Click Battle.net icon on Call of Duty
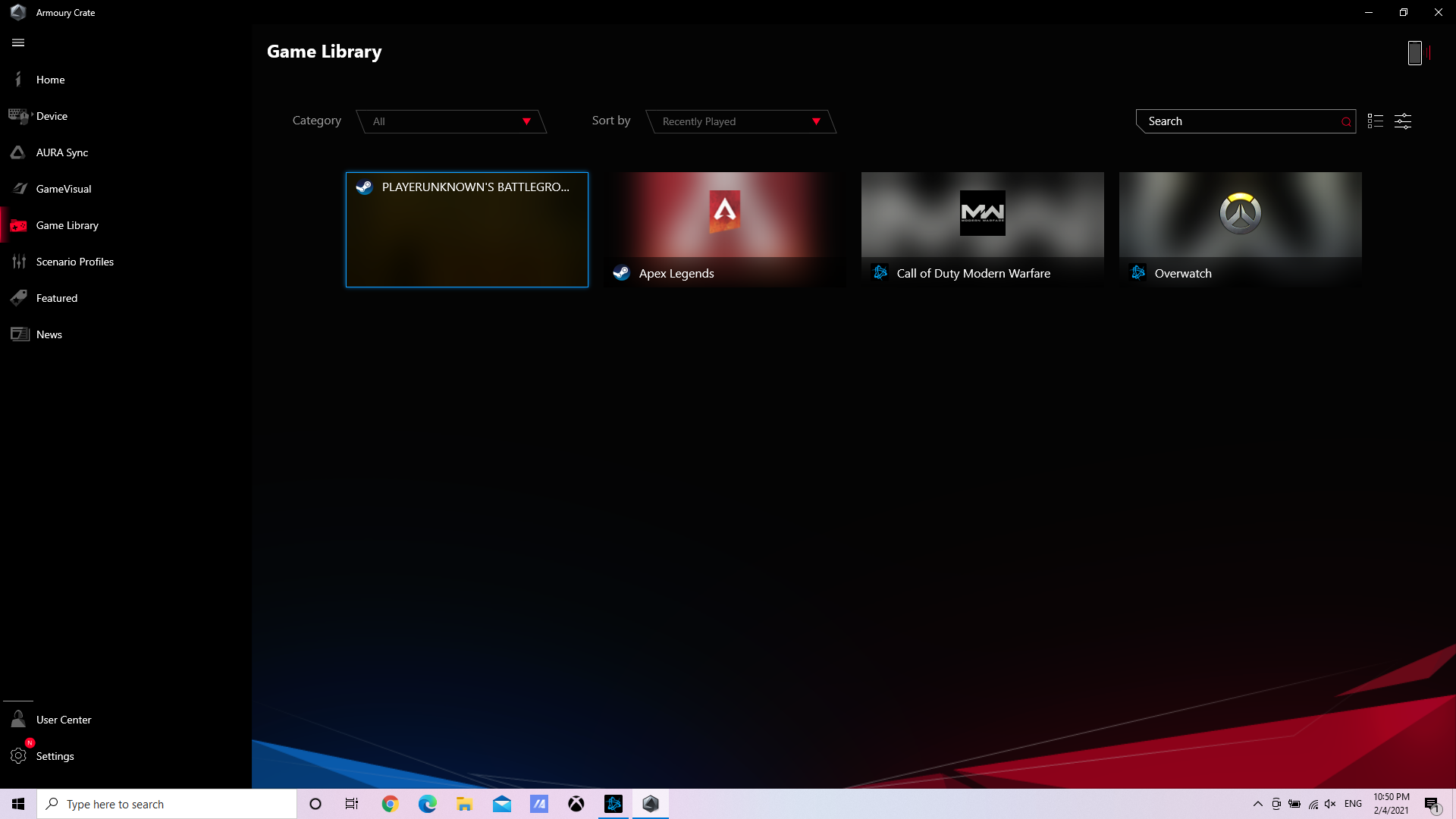Viewport: 1456px width, 819px height. tap(880, 272)
